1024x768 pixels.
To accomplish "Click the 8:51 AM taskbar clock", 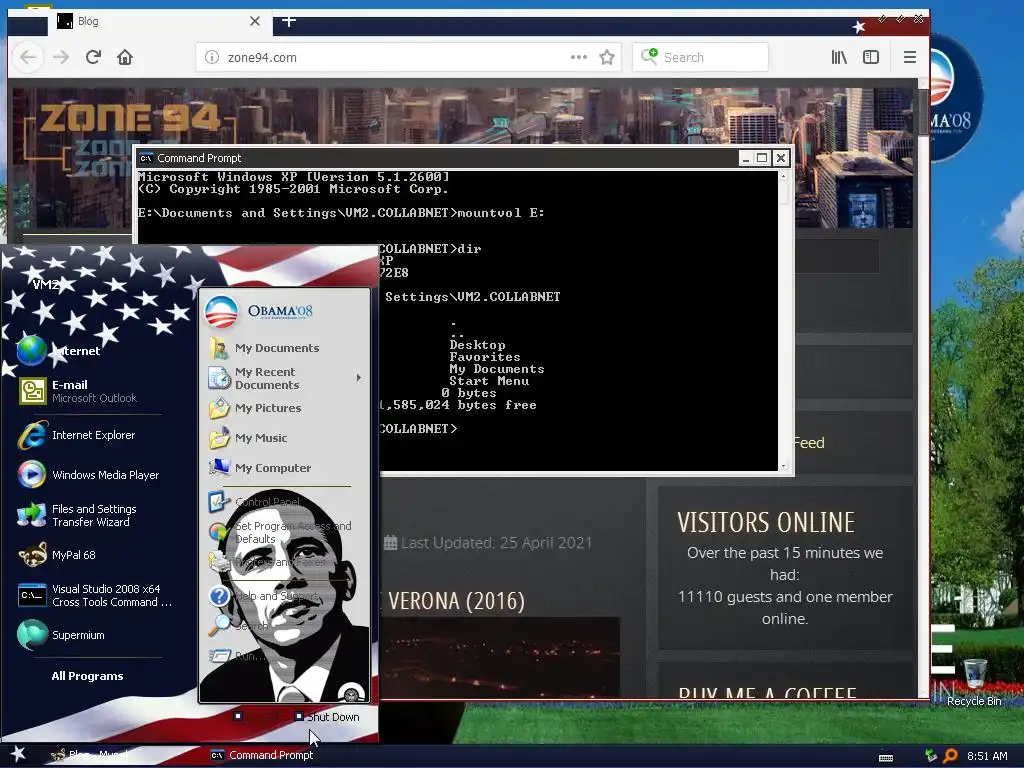I will (987, 756).
